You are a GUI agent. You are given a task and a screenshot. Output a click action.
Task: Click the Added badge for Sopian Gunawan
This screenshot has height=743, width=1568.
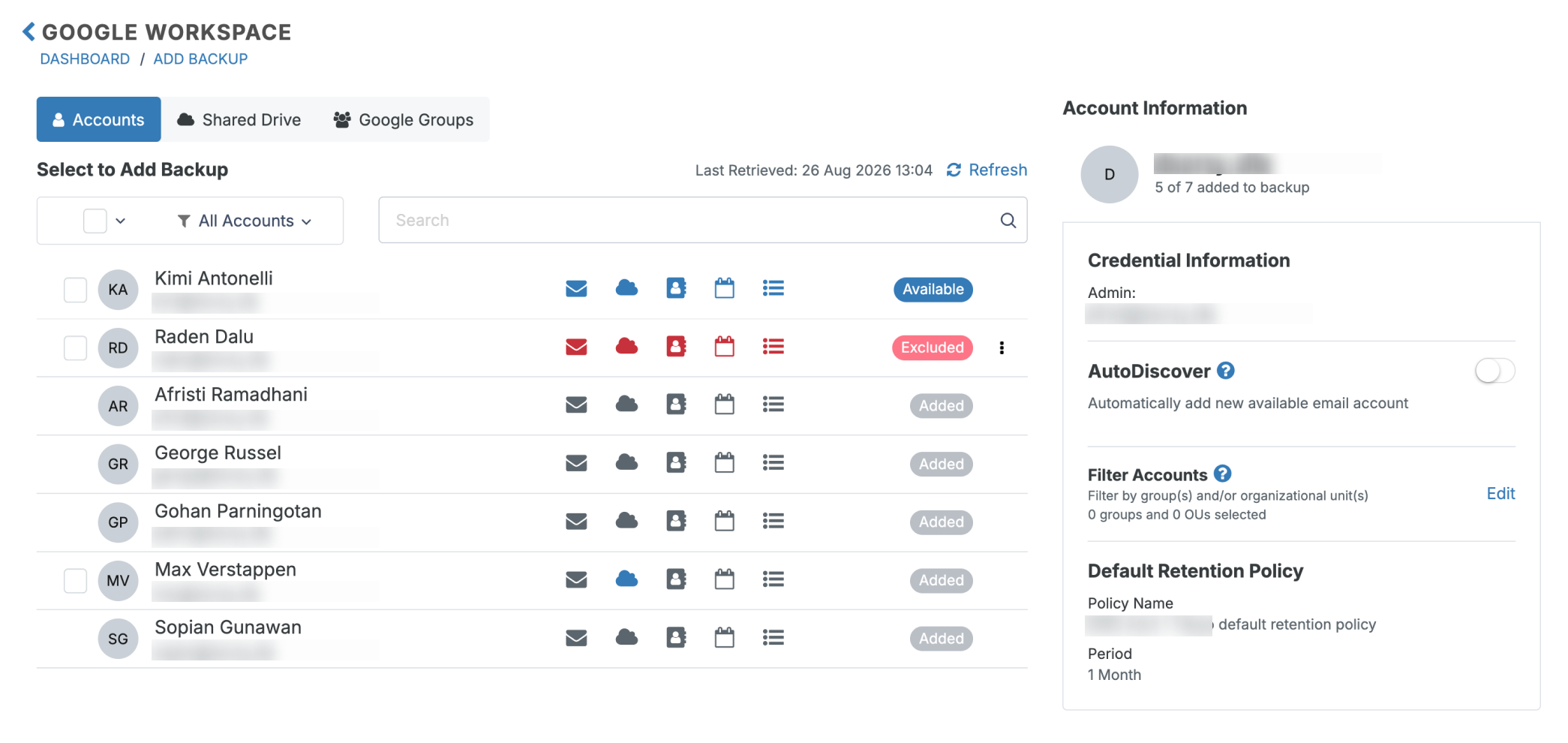click(x=941, y=639)
